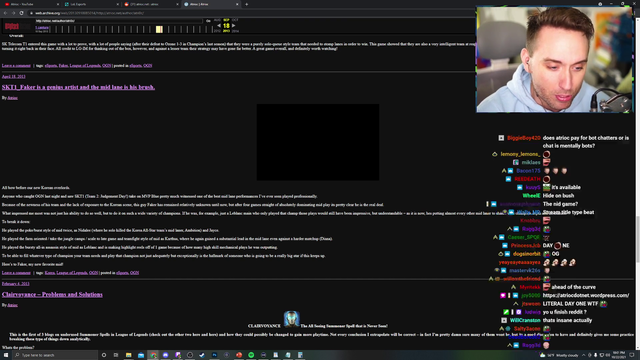Expand hidden system tray icons chevron
This screenshot has width=640, height=360.
coord(584,355)
